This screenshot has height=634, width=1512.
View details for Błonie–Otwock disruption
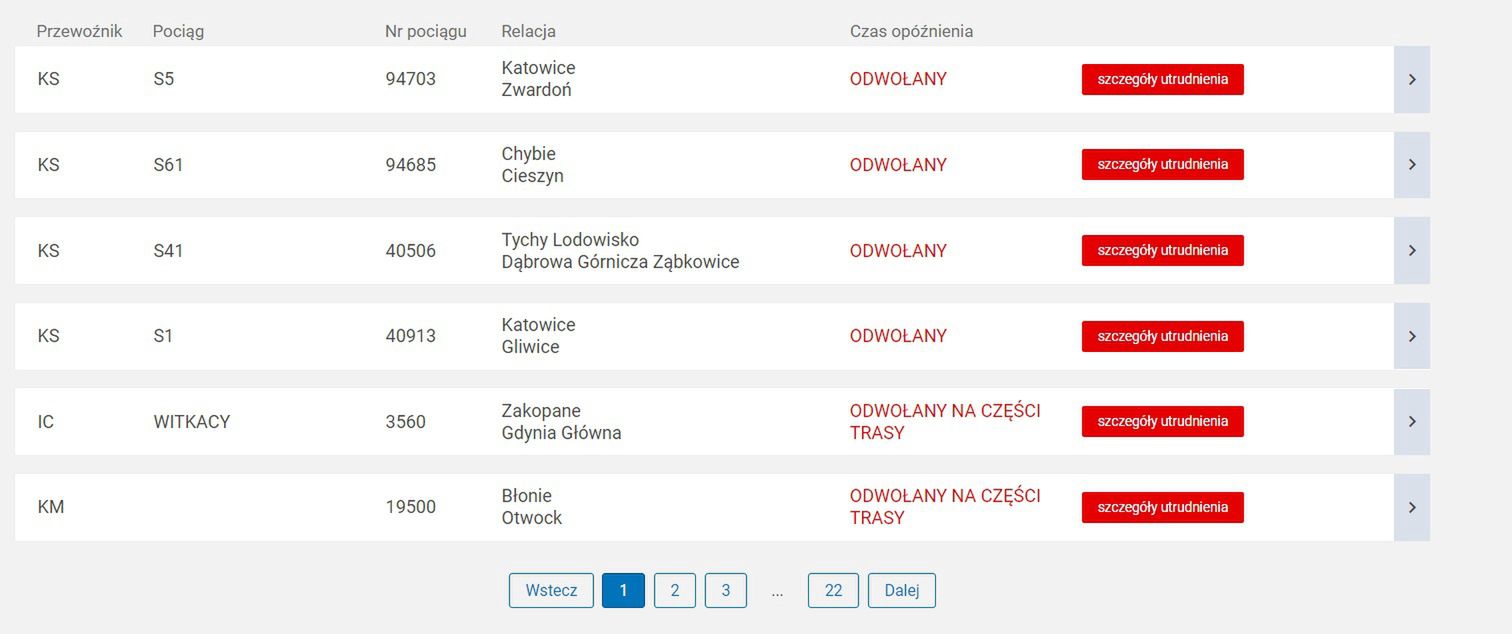point(1162,507)
